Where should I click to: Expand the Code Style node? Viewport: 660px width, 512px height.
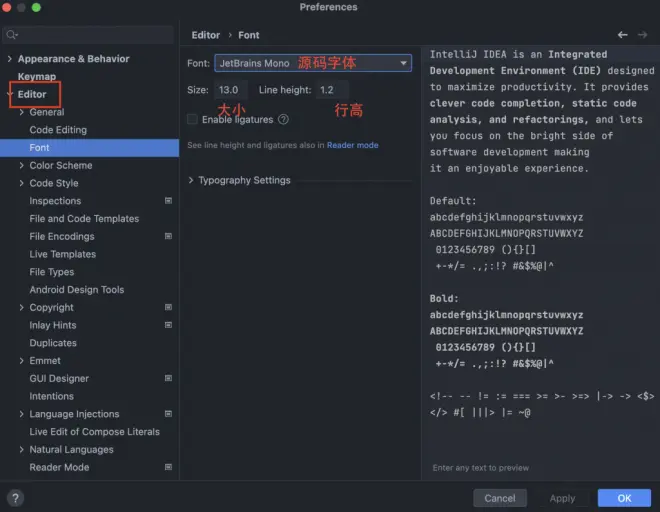pyautogui.click(x=21, y=183)
